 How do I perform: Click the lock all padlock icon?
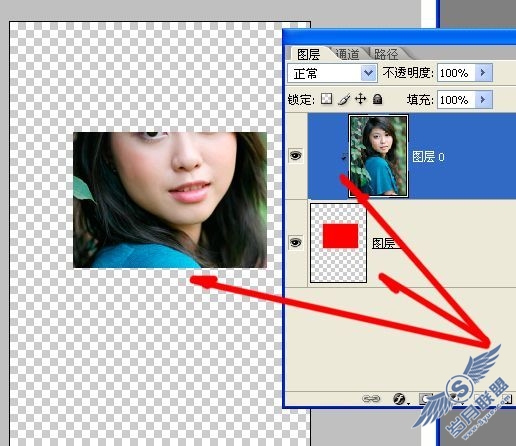click(x=377, y=99)
